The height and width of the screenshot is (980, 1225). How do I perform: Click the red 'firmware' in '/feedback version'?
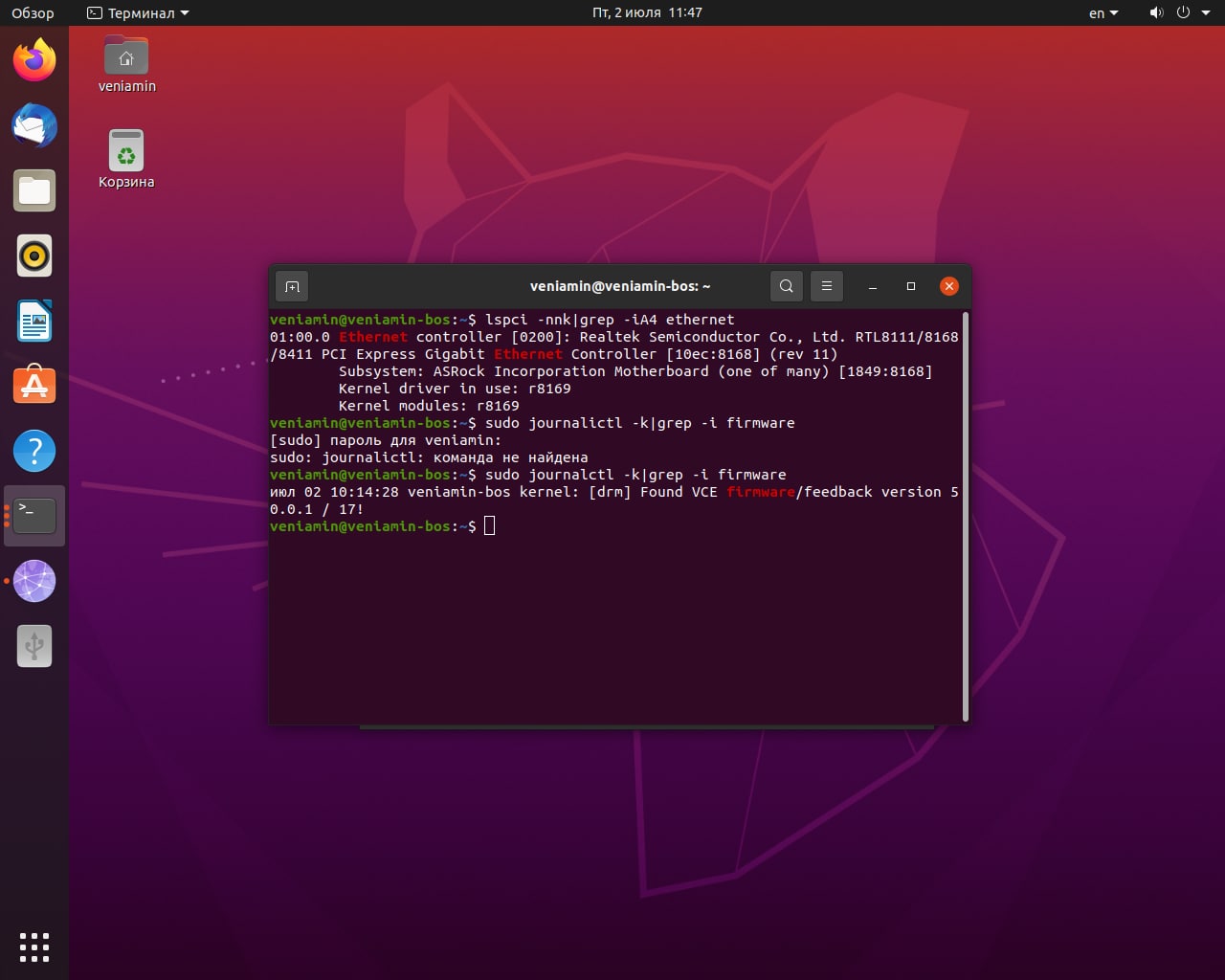(x=761, y=492)
